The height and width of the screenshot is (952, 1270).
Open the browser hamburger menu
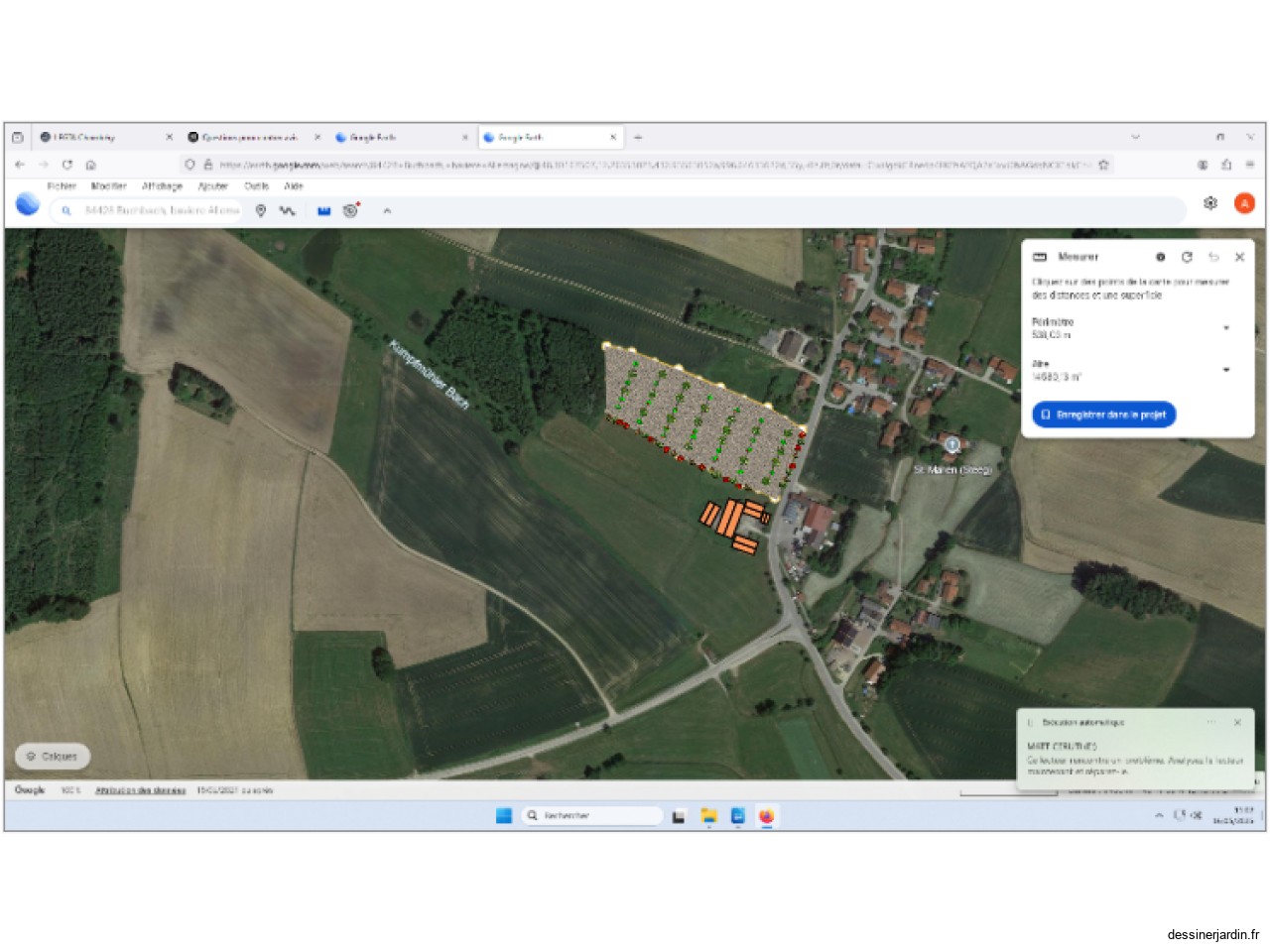[x=1250, y=165]
